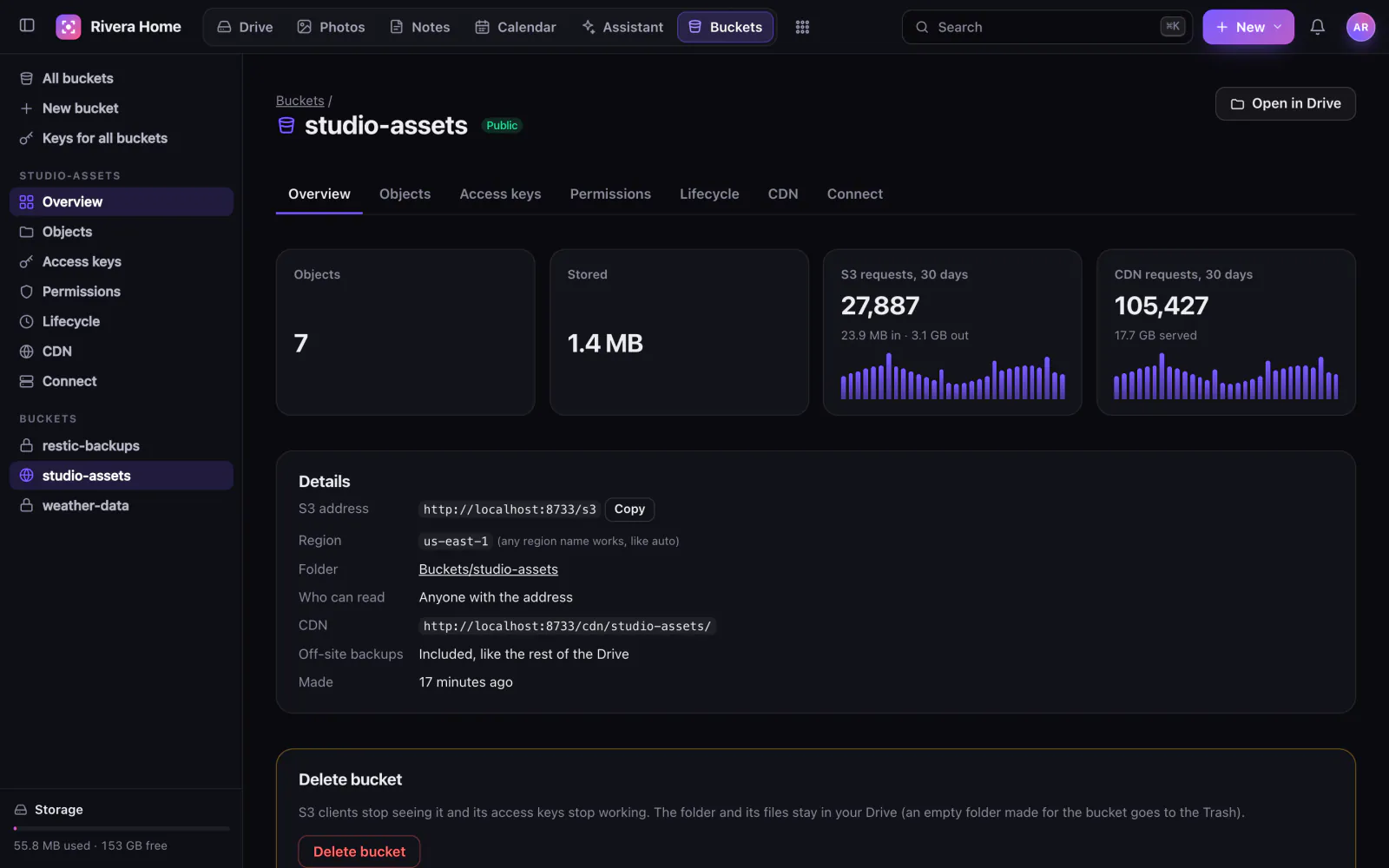Copy the S3 address

tap(629, 510)
